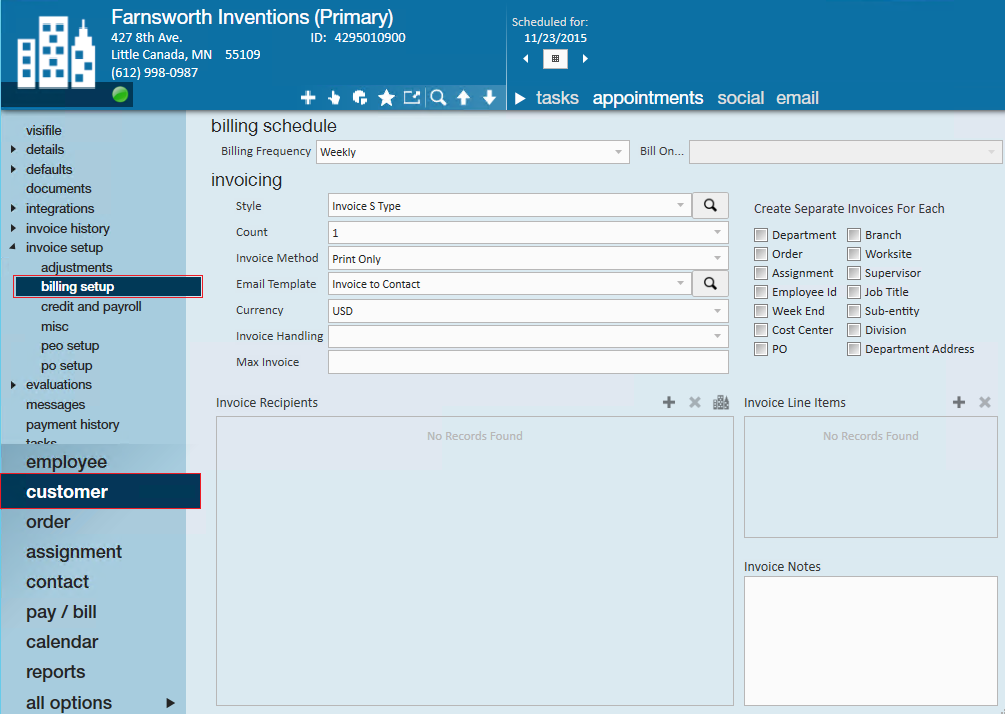Expand the details tree node
Viewport: 1005px width, 714px height.
pos(13,149)
